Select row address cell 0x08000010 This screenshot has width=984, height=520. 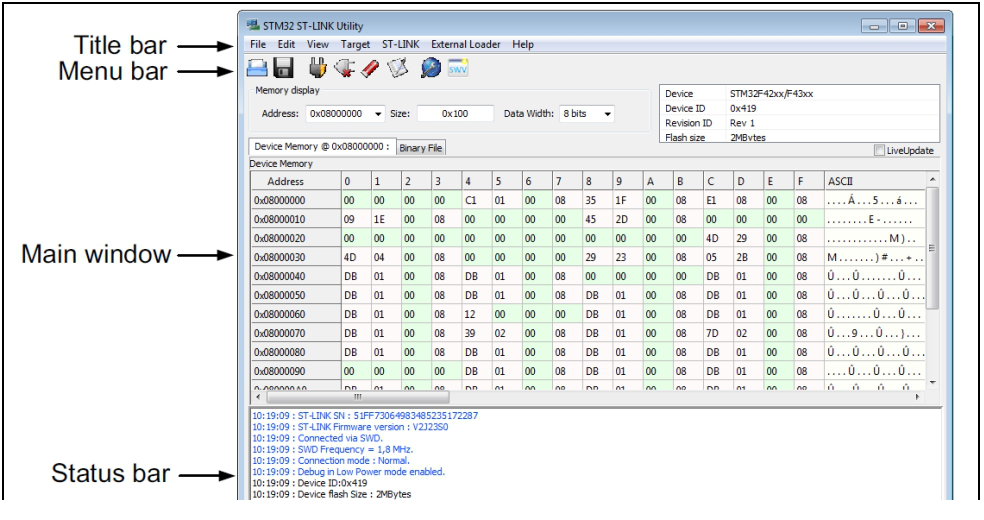(296, 220)
